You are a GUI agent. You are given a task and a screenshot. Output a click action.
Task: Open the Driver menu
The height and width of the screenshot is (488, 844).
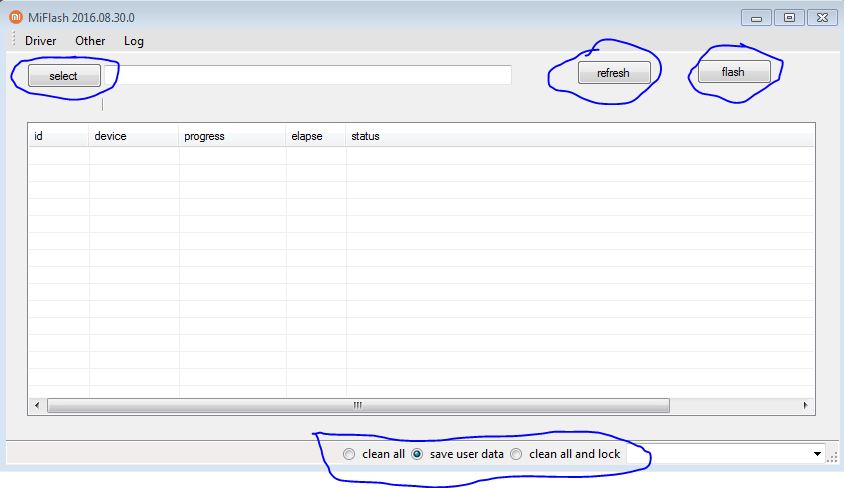pyautogui.click(x=40, y=41)
